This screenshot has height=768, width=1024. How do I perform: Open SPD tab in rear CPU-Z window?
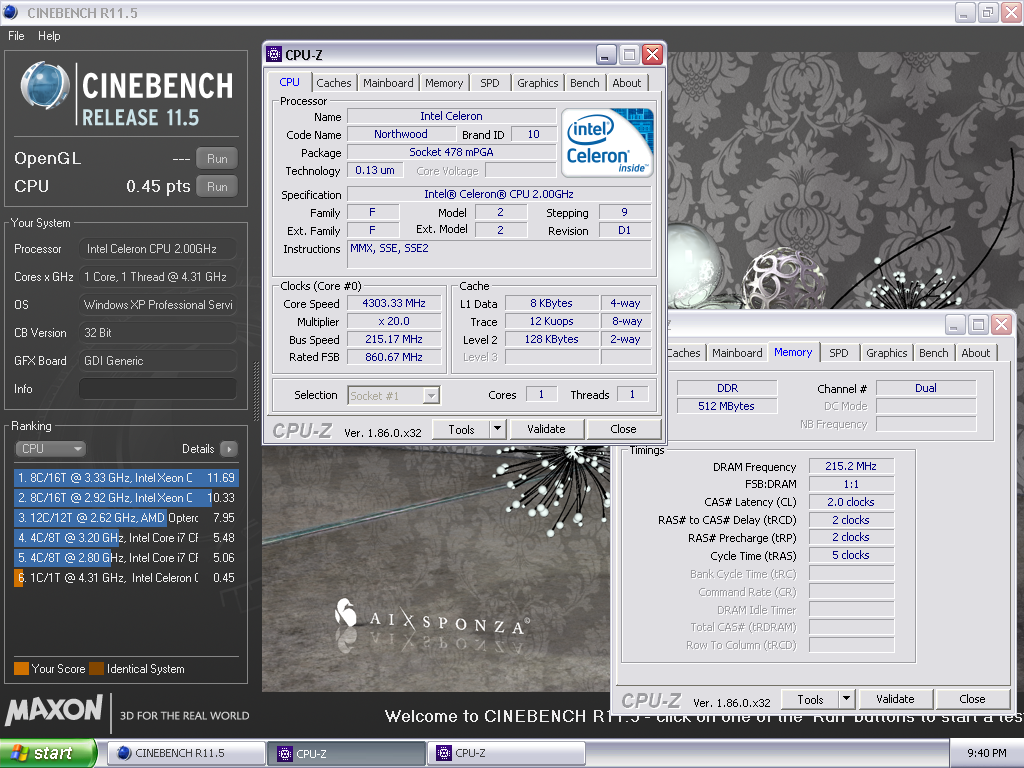[x=839, y=353]
